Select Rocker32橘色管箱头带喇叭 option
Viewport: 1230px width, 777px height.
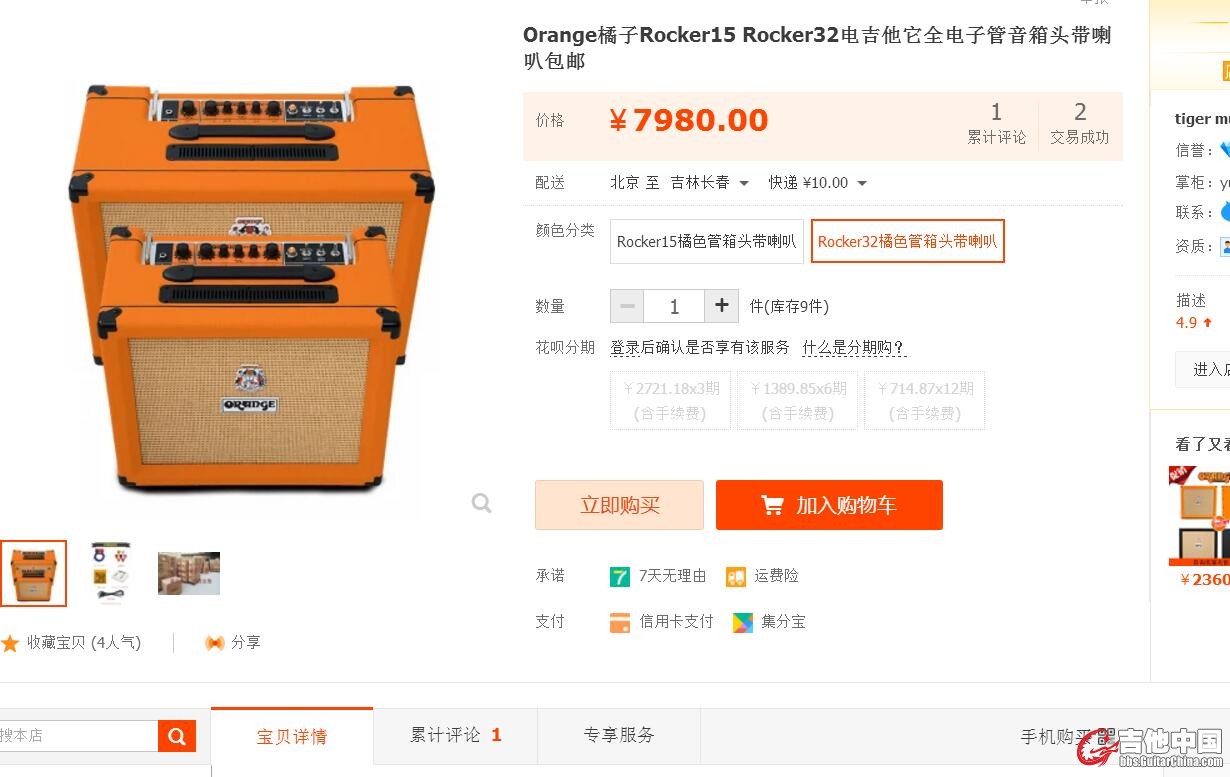(907, 241)
